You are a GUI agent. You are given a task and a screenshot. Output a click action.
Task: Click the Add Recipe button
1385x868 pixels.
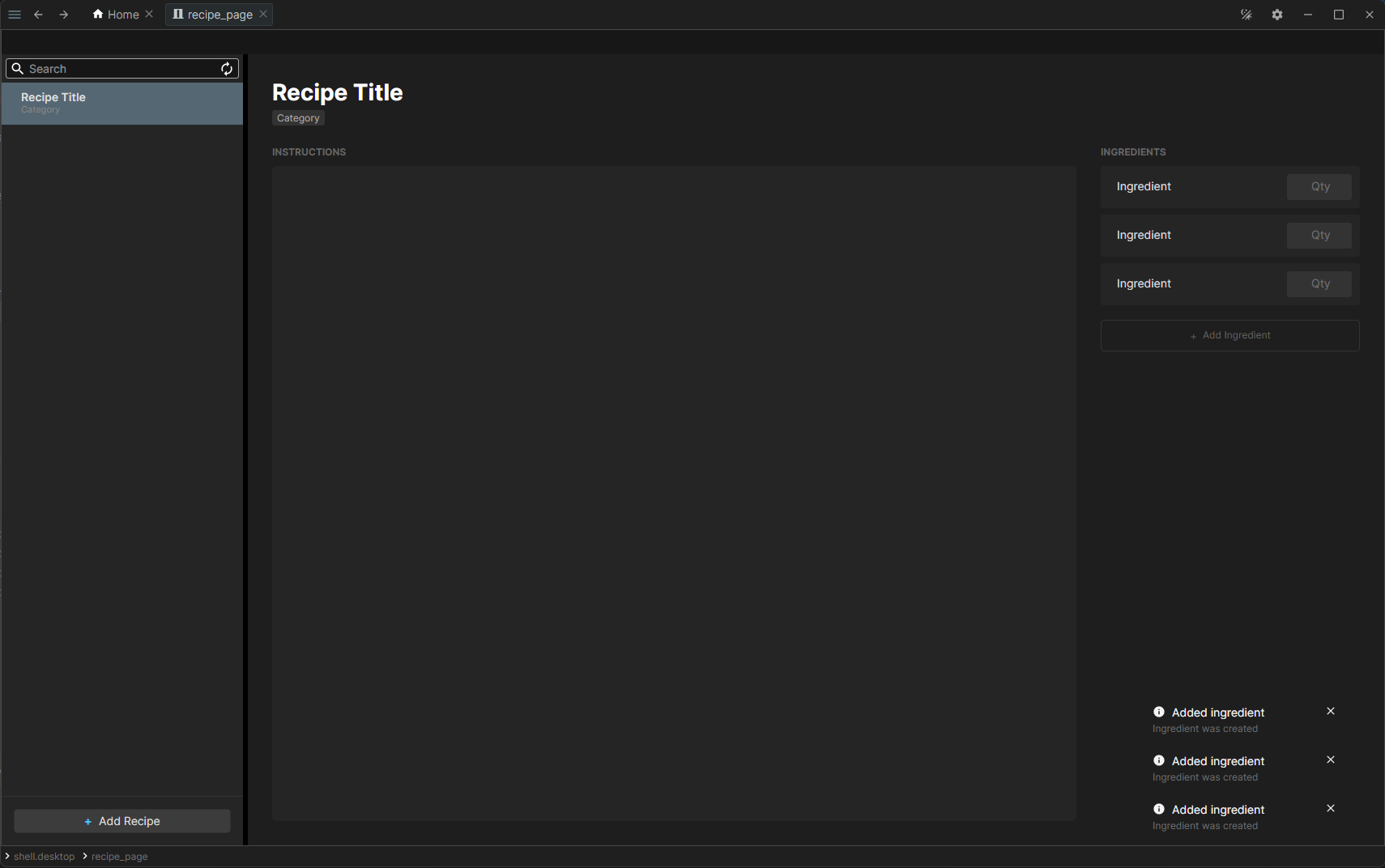(122, 821)
